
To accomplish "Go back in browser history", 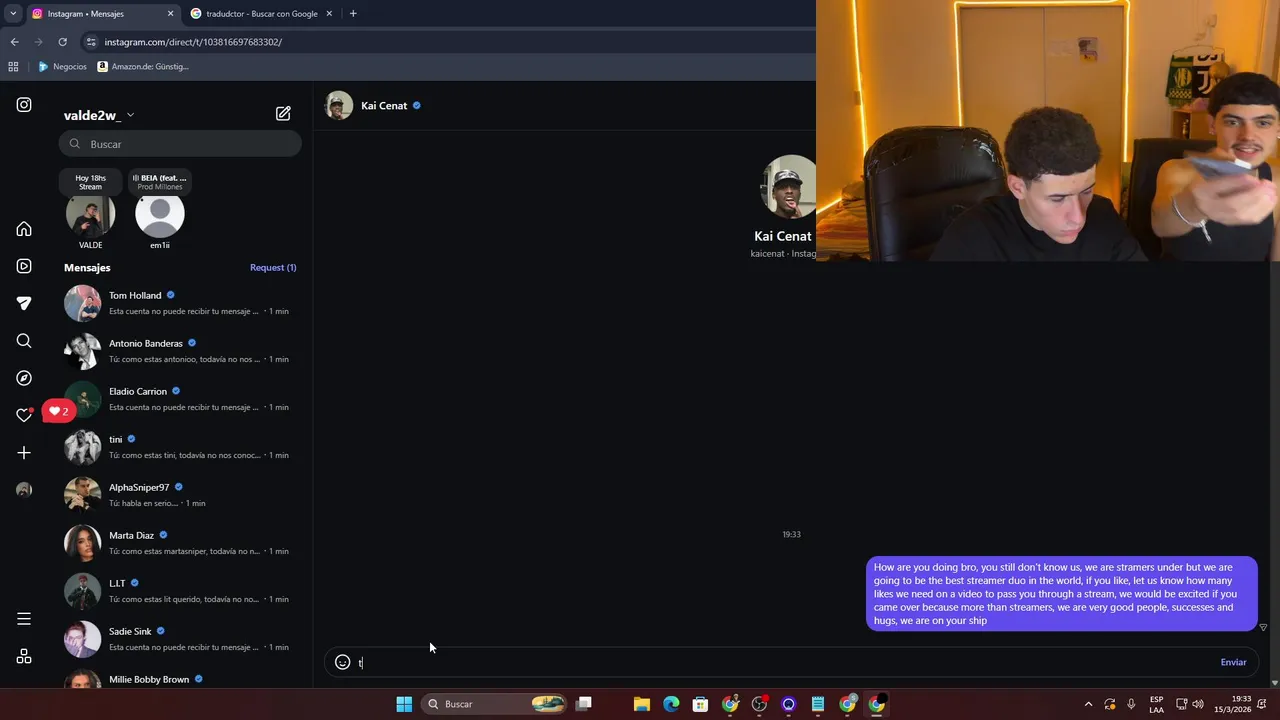I will click(14, 42).
